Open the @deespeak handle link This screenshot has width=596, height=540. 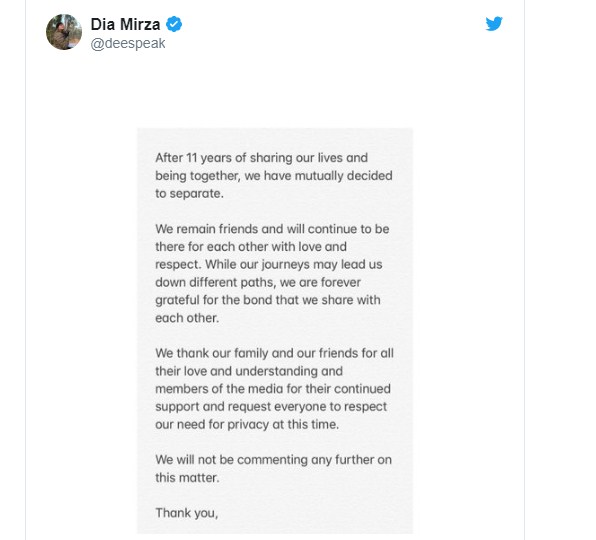point(128,44)
